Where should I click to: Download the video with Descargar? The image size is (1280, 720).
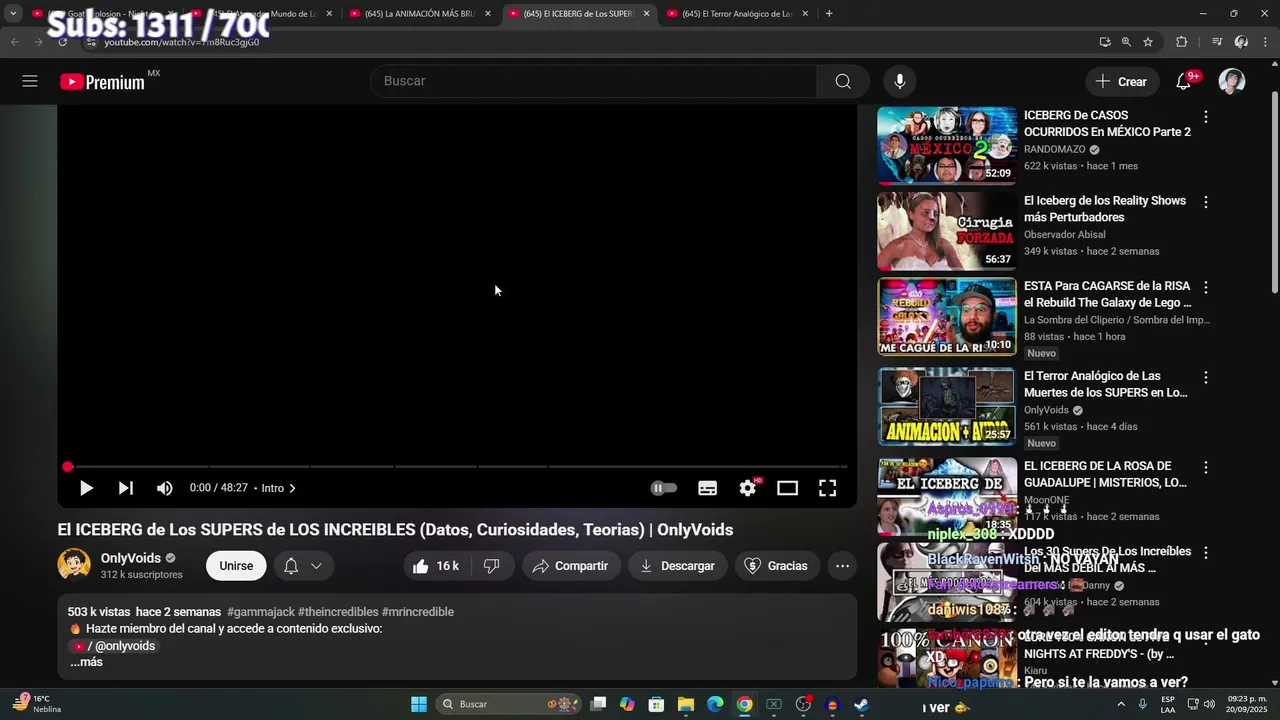677,566
